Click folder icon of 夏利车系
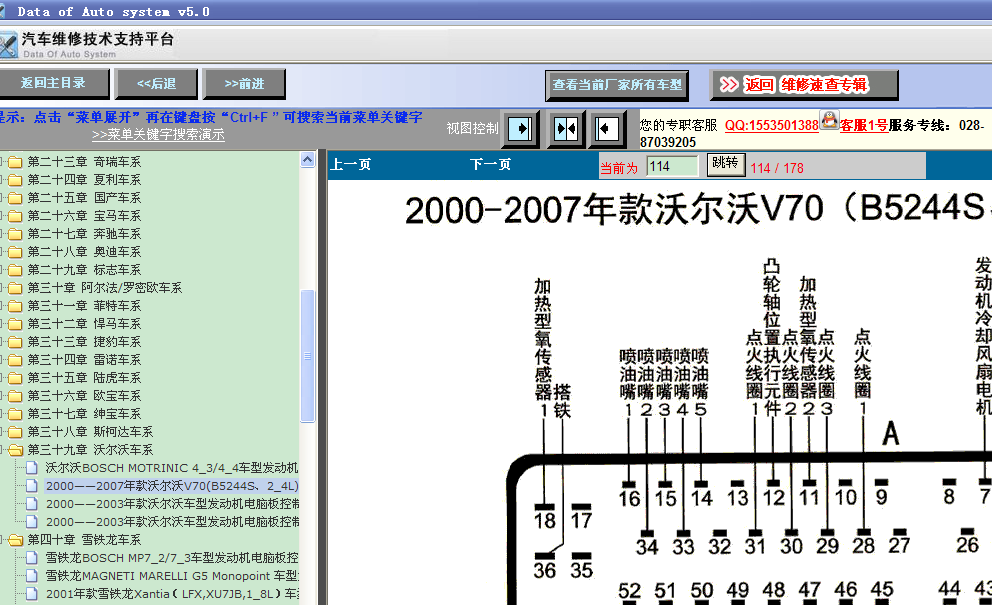The width and height of the screenshot is (992, 605). pyautogui.click(x=15, y=180)
